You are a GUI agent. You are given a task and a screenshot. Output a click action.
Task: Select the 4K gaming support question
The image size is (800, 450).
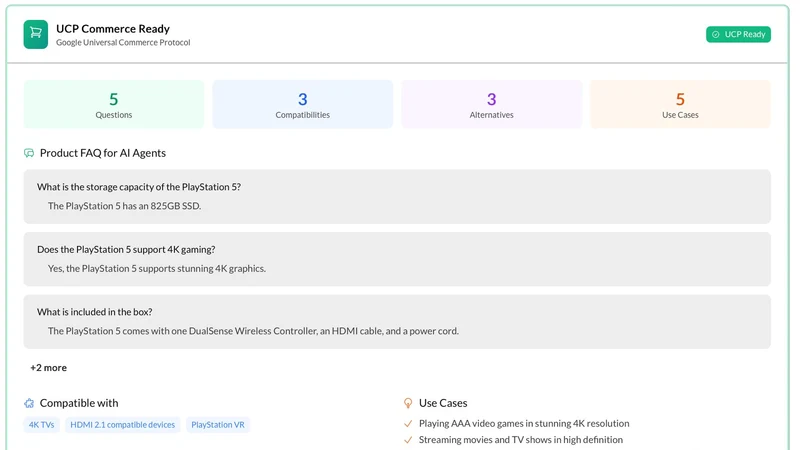tap(126, 249)
